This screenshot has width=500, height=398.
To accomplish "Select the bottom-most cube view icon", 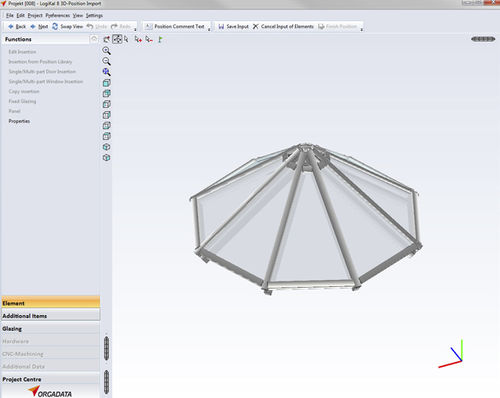I will click(106, 157).
